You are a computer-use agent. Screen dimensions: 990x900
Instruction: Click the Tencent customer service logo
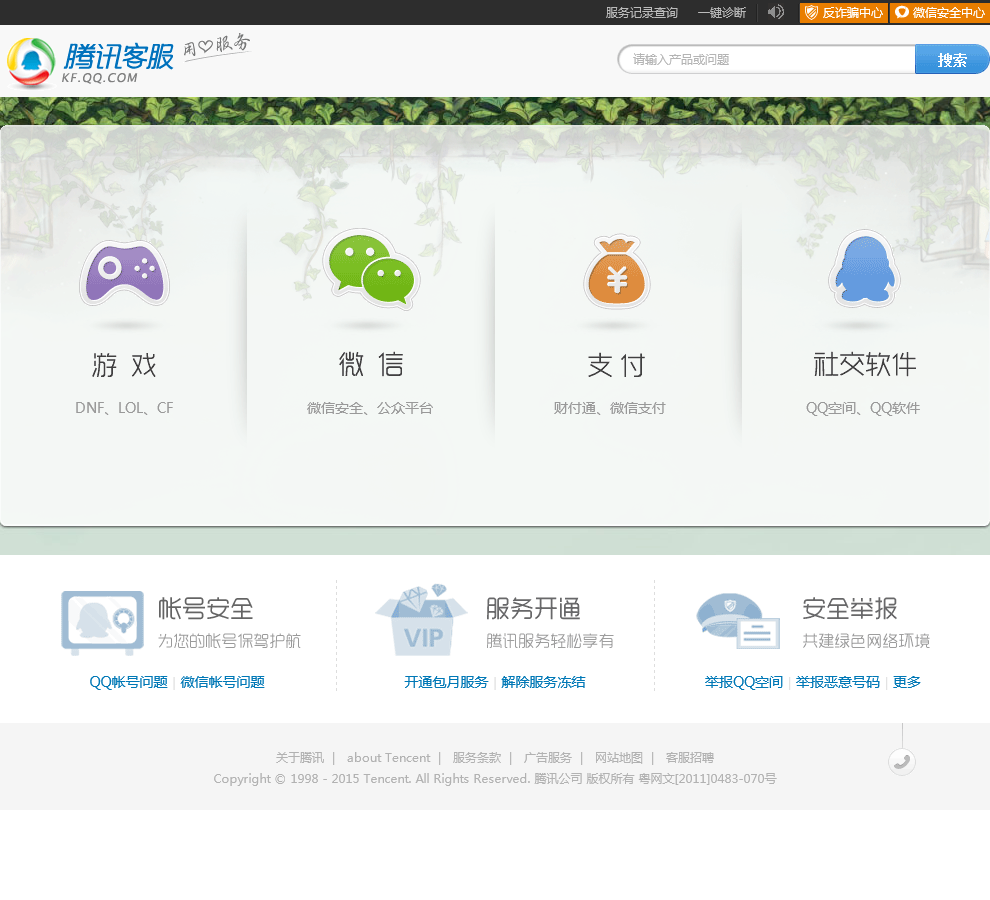[92, 62]
